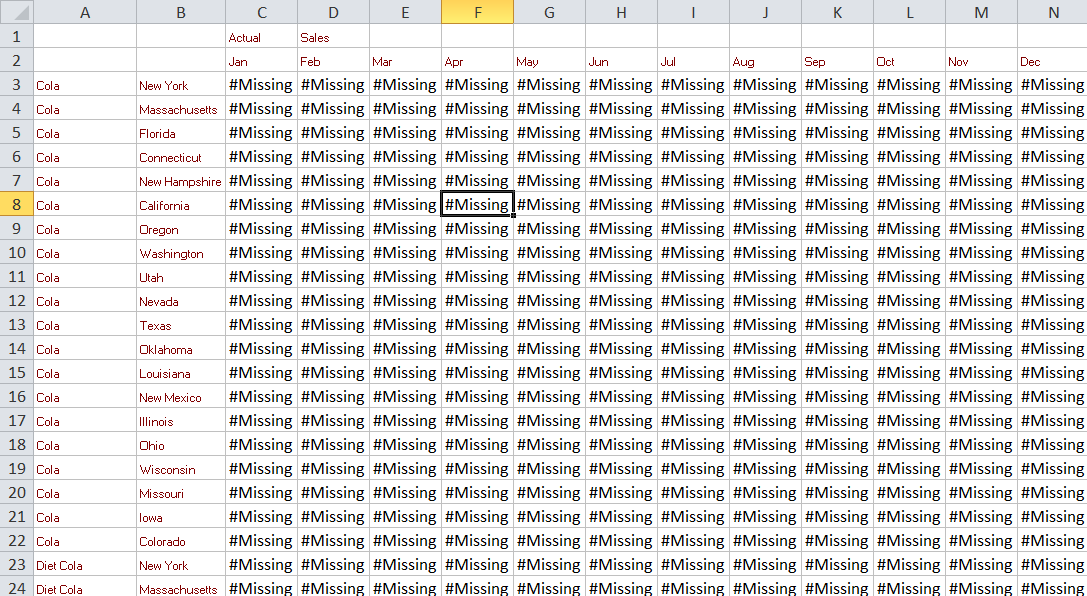Image resolution: width=1087 pixels, height=596 pixels.
Task: Click the 'Actual' cell in row 1
Action: (261, 36)
